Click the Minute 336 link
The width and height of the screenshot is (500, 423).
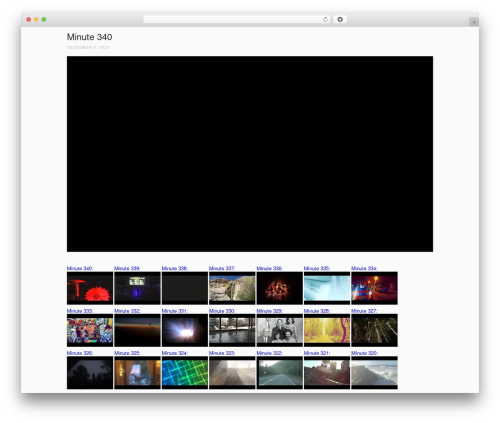pyautogui.click(x=269, y=268)
